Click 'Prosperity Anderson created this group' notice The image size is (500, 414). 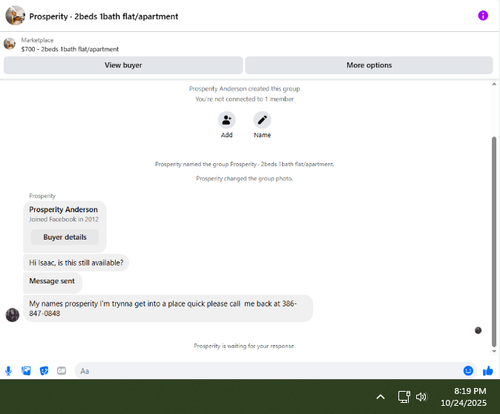[x=244, y=89]
